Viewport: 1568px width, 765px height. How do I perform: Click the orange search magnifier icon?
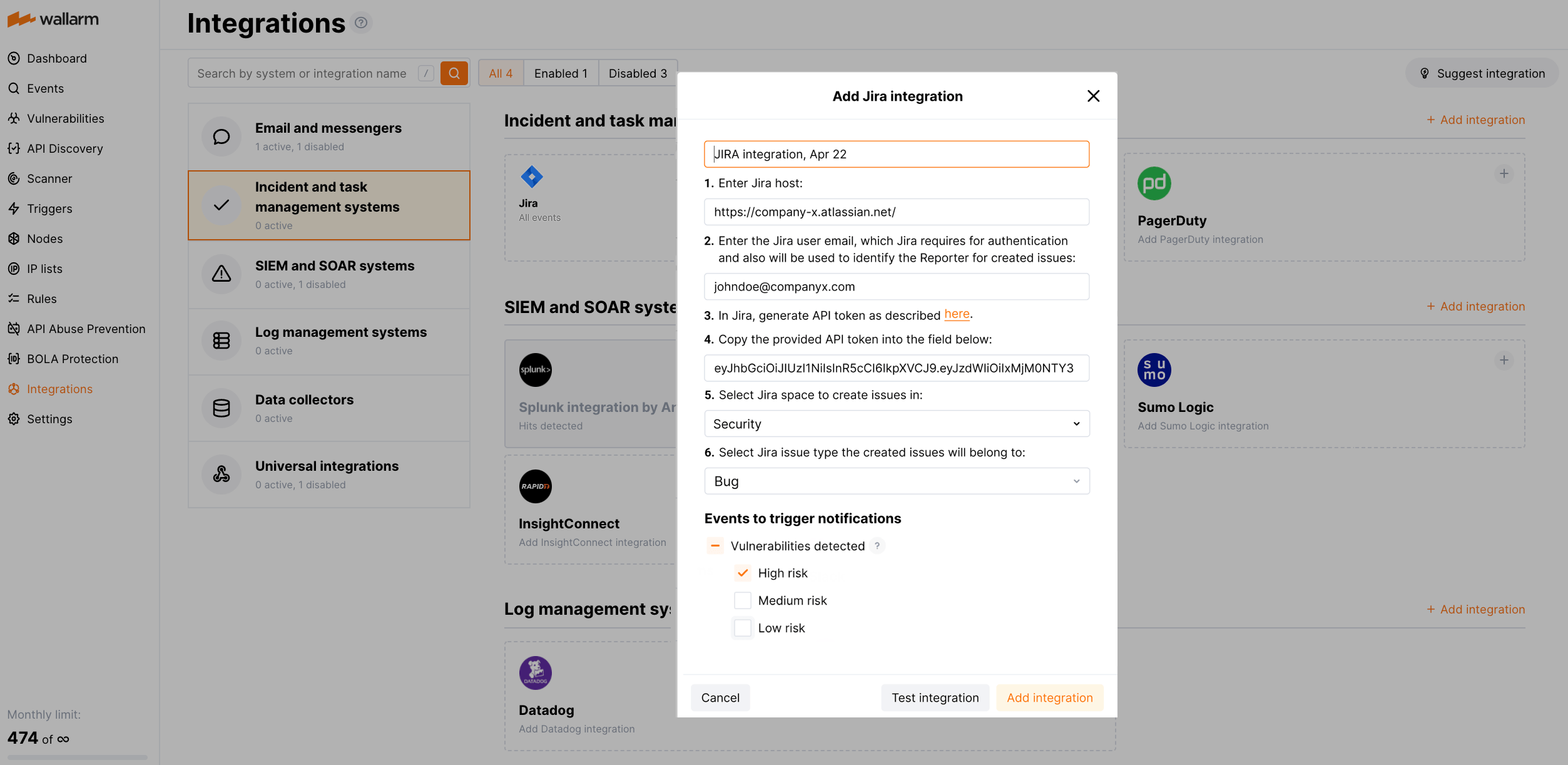tap(454, 73)
